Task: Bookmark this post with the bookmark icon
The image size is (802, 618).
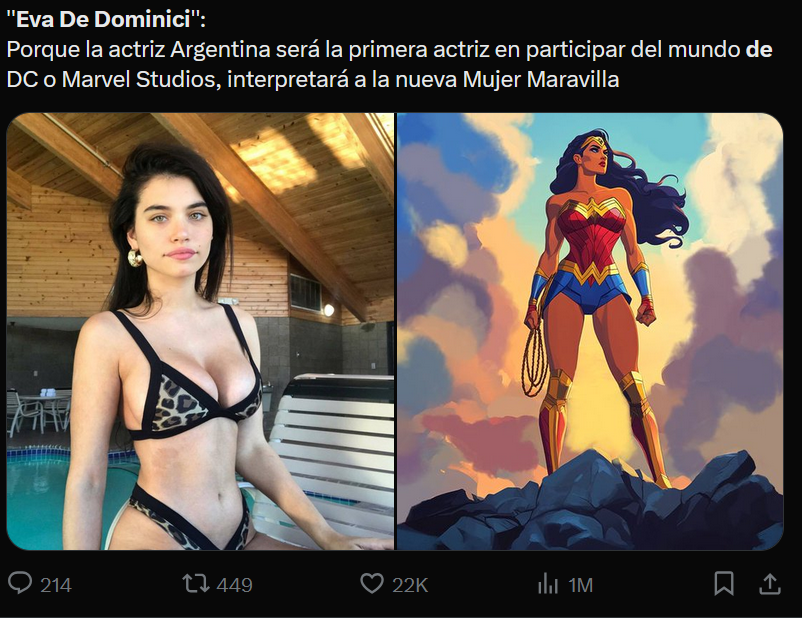Action: [724, 584]
